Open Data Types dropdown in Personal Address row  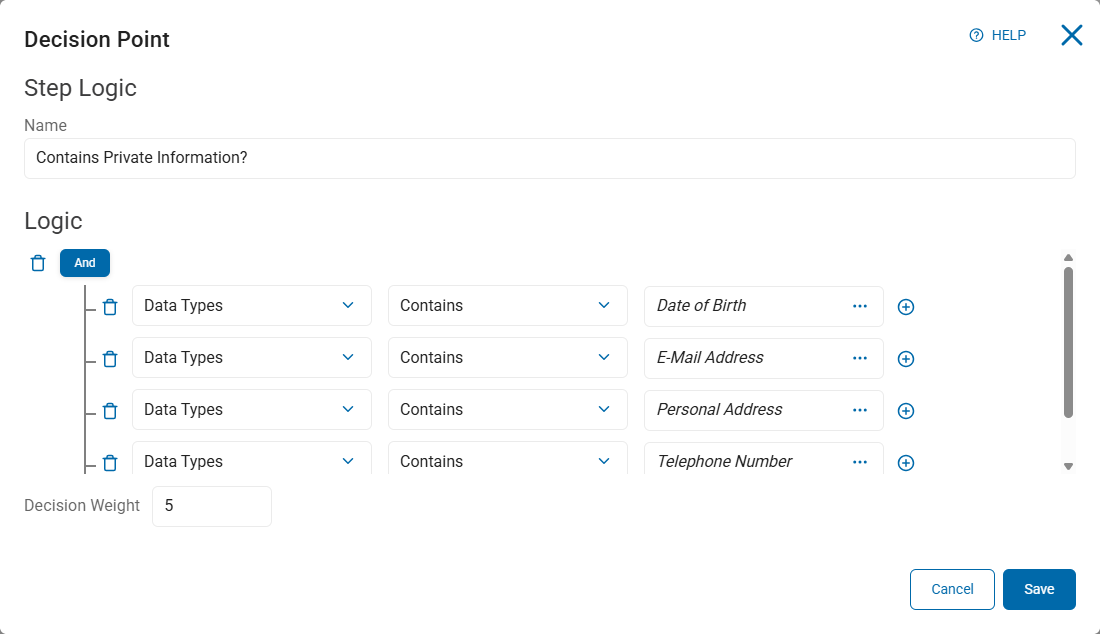click(x=251, y=410)
